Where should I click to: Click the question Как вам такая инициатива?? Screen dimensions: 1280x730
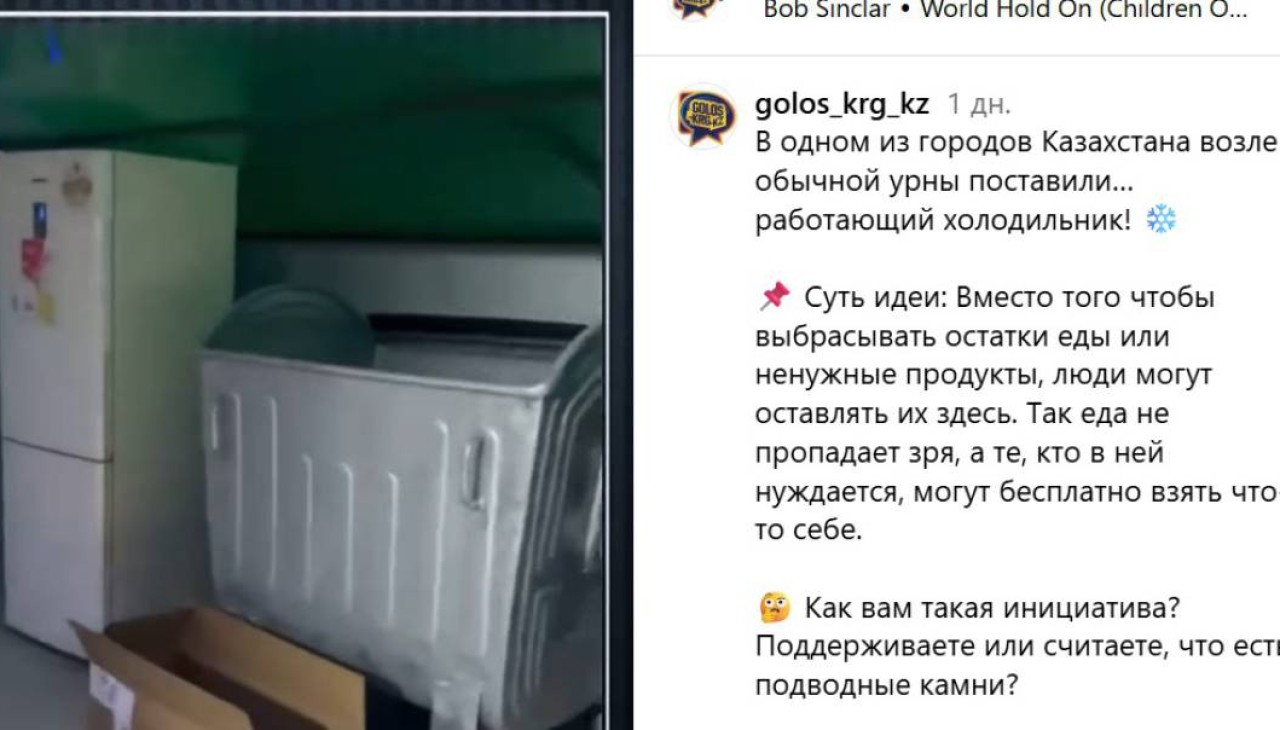pos(993,608)
